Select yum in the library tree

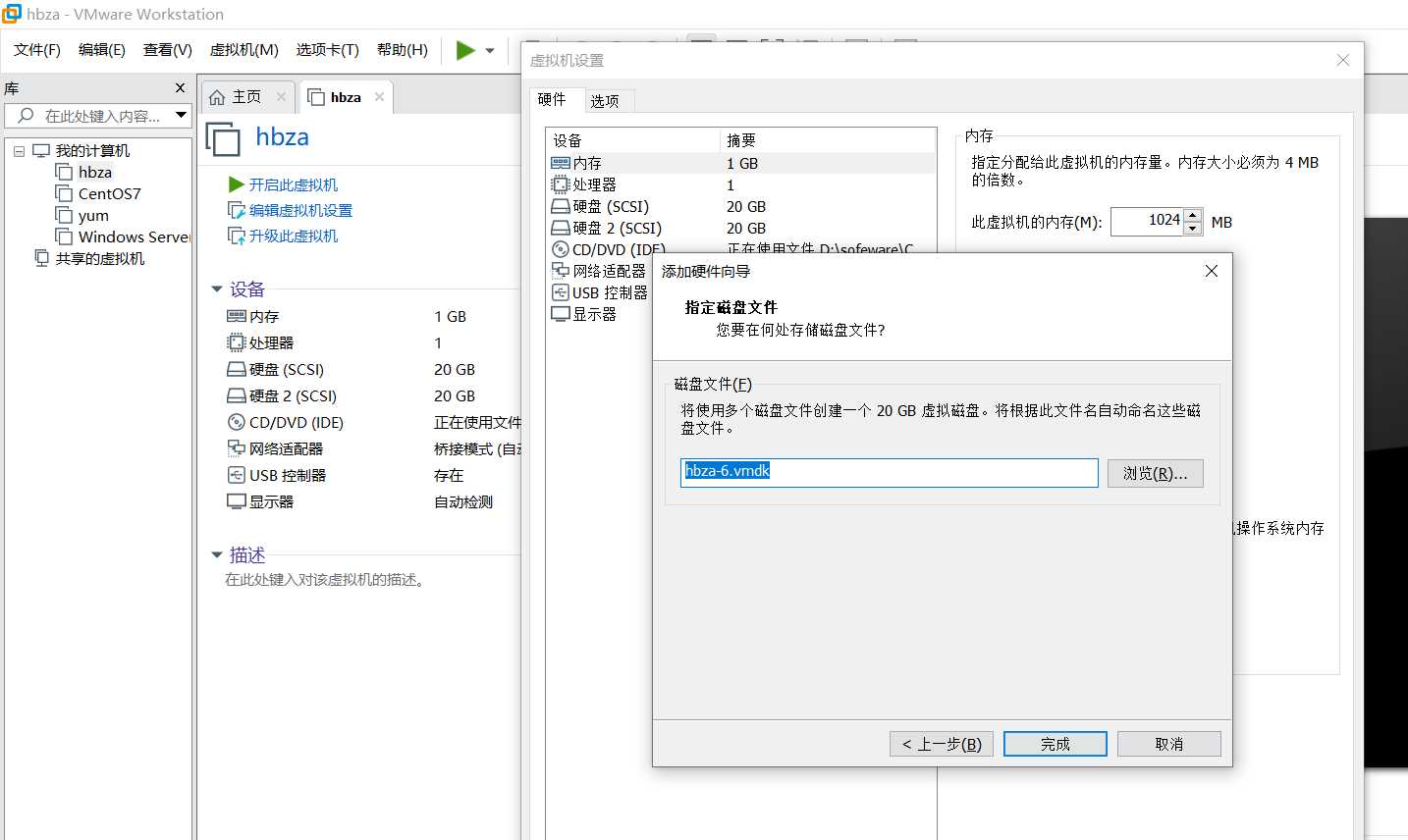[93, 215]
